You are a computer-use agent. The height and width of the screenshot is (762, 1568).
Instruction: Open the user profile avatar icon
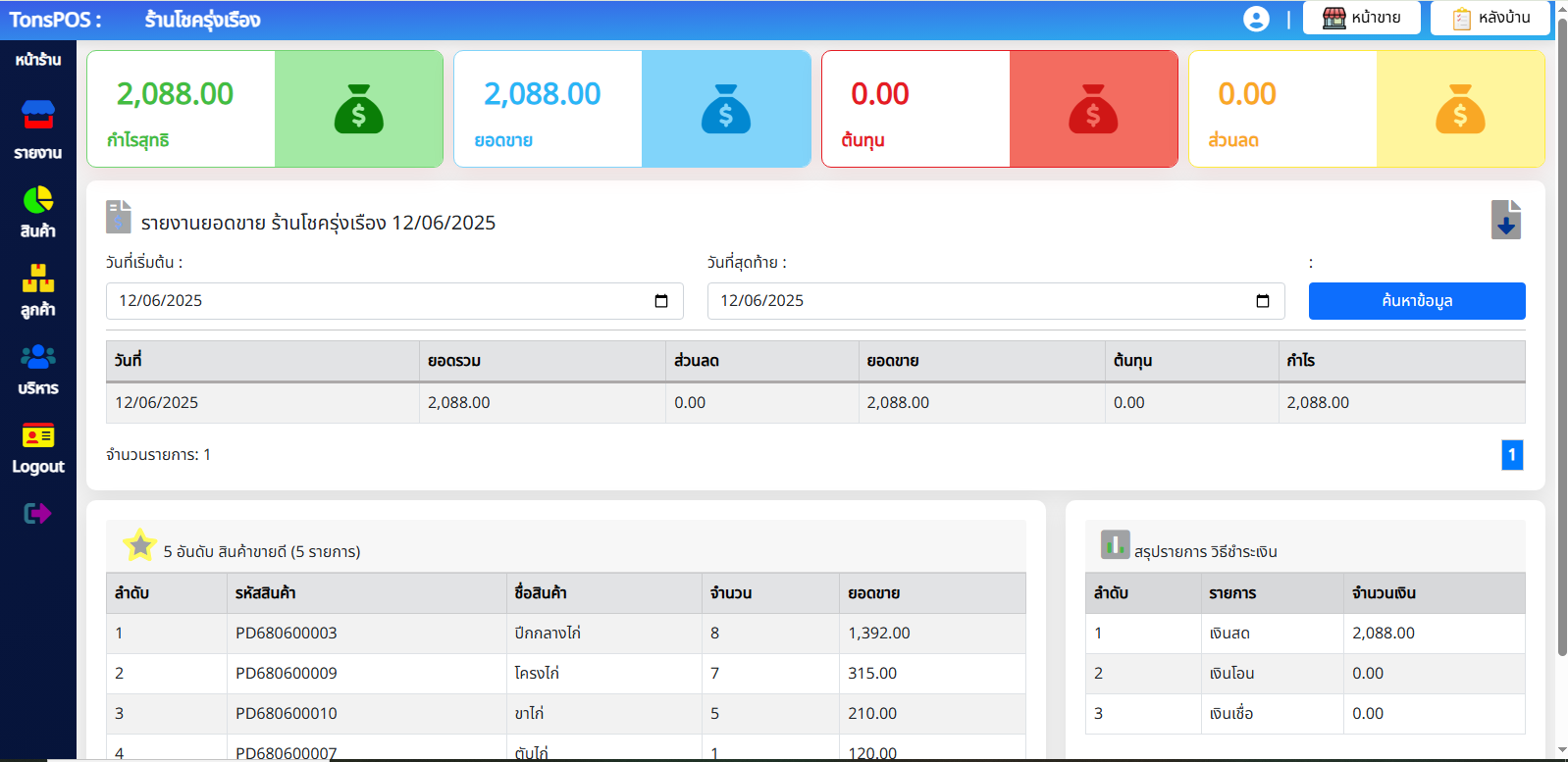point(1256,20)
